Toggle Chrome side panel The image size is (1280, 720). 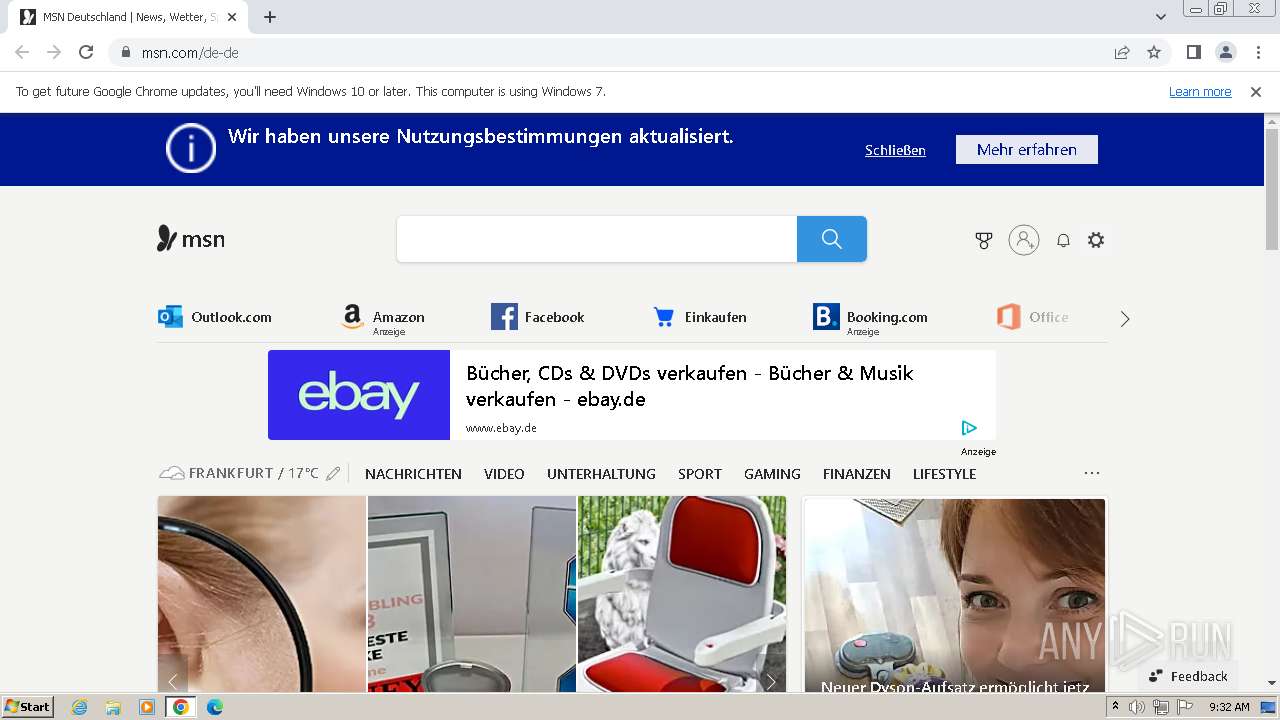coord(1194,52)
